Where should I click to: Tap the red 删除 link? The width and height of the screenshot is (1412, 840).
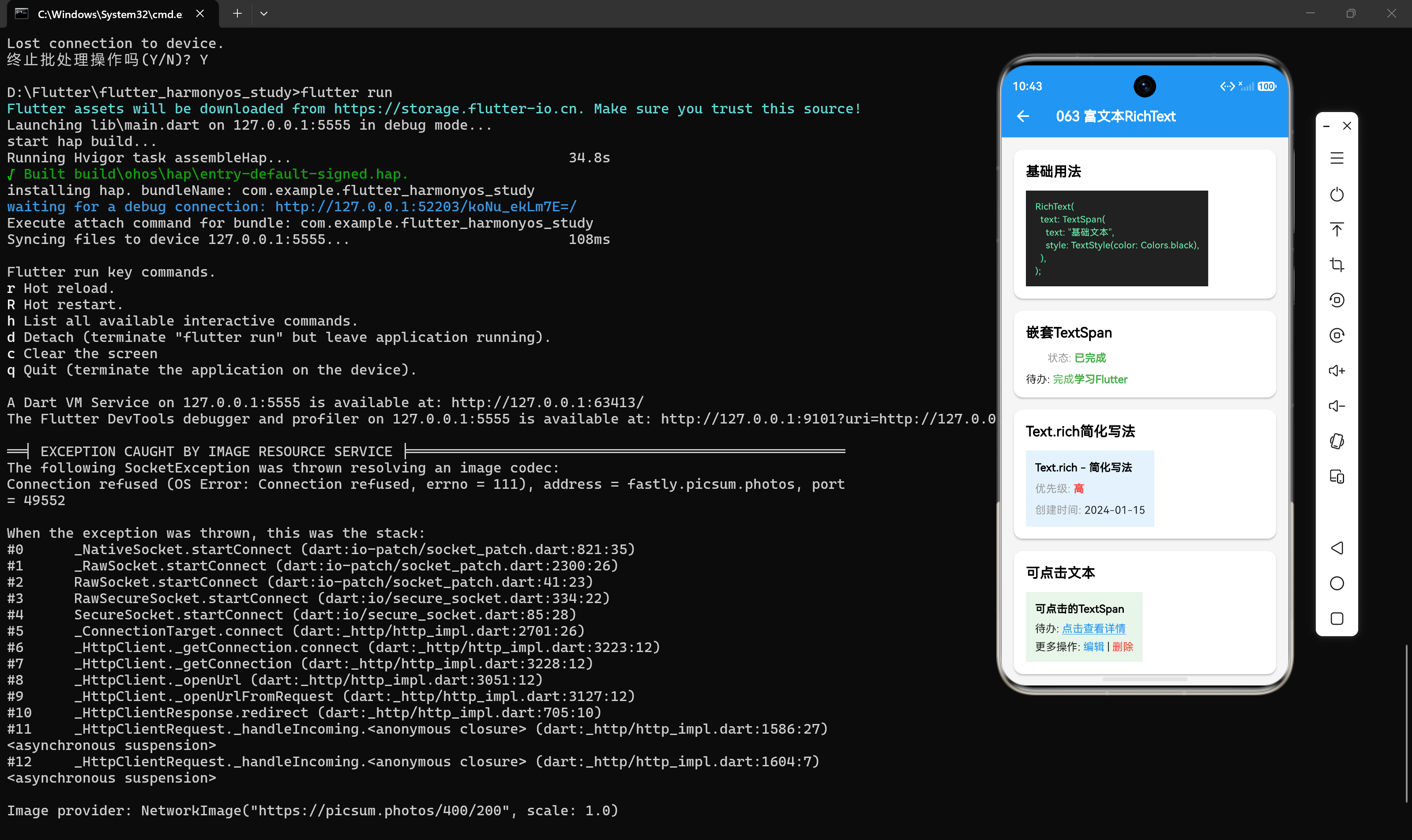click(1123, 646)
